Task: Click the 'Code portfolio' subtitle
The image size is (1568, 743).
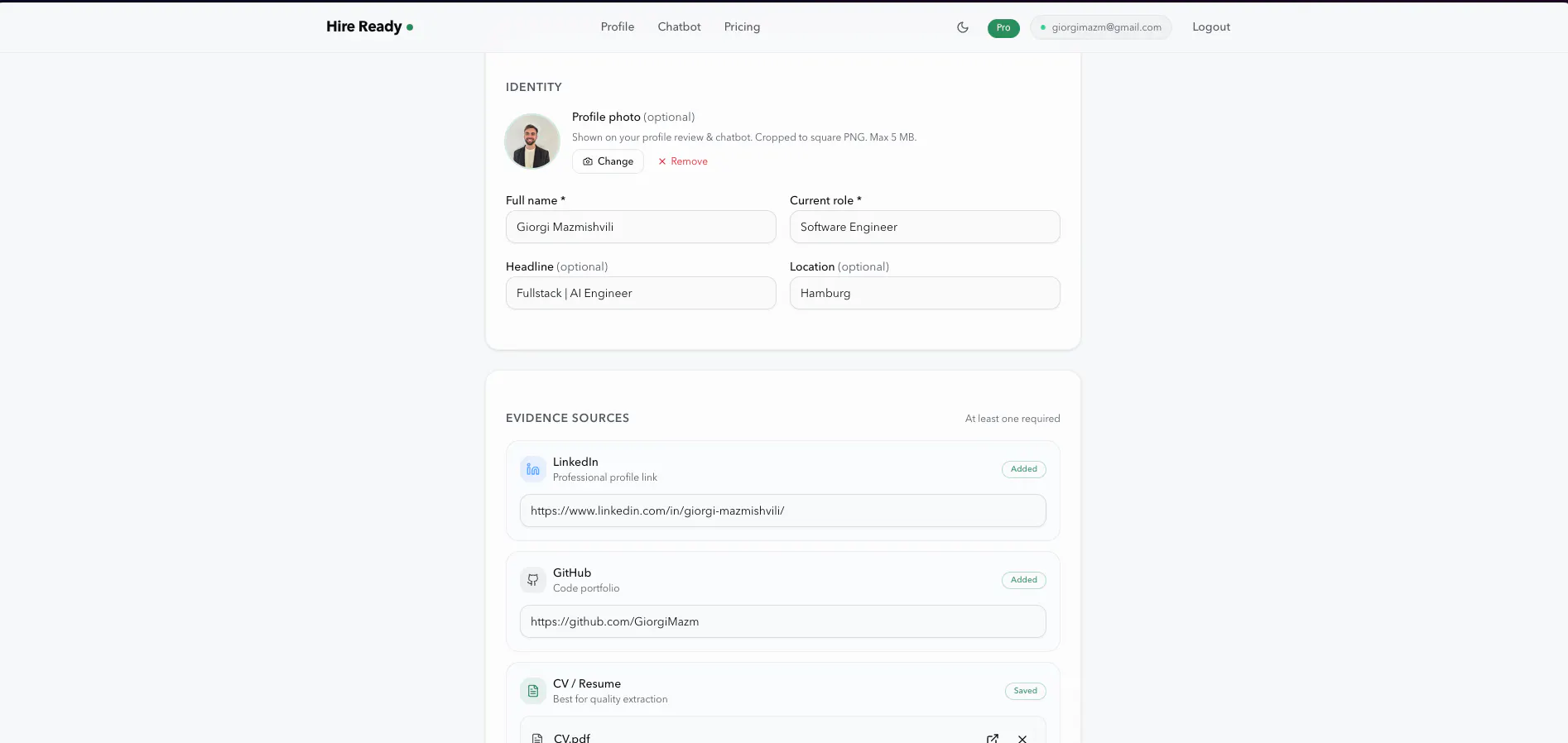Action: 586,588
